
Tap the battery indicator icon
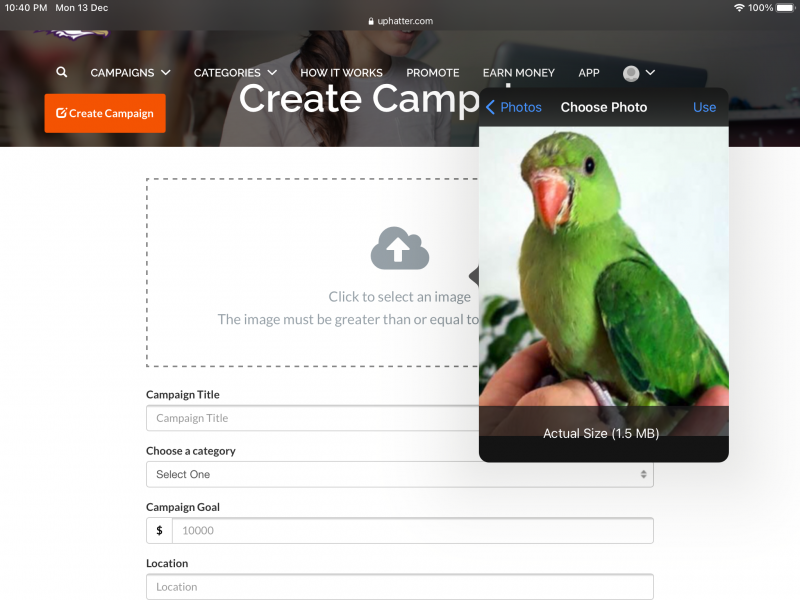click(x=786, y=8)
